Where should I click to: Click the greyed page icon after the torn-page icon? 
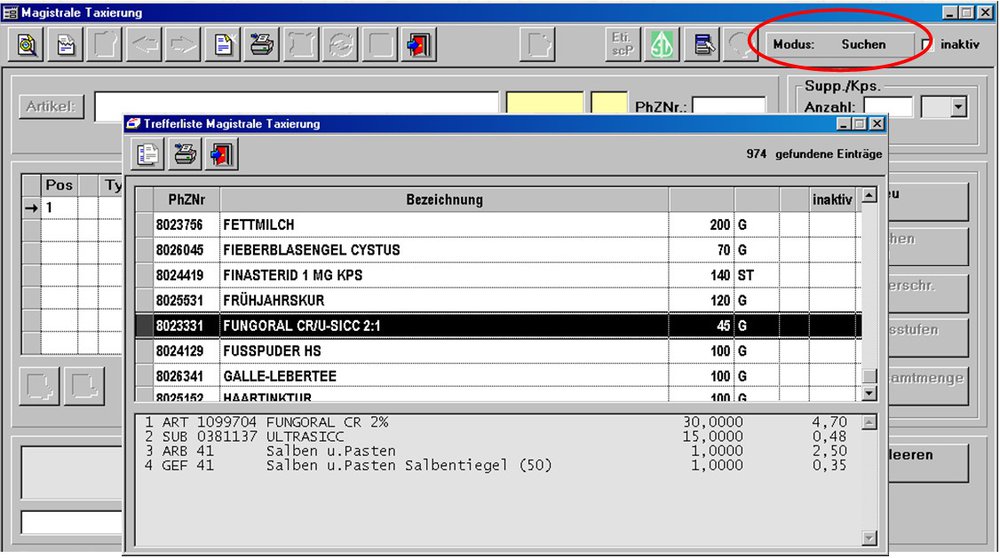(x=105, y=45)
